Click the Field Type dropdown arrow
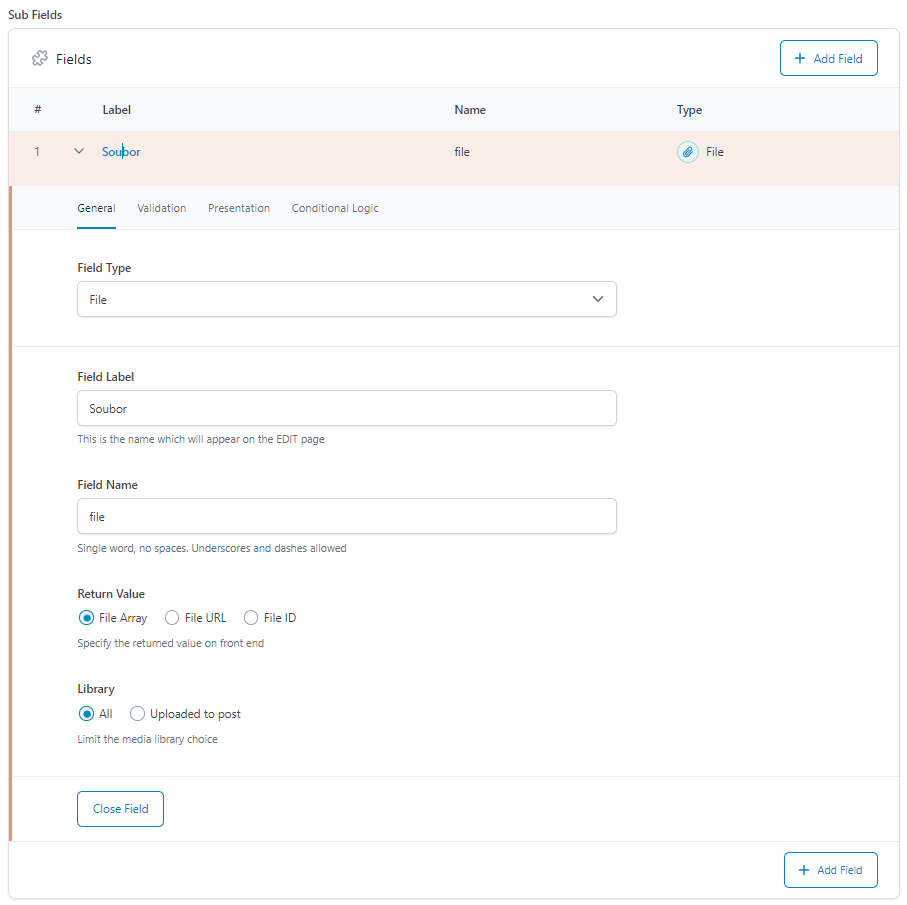The image size is (907, 905). 598,299
